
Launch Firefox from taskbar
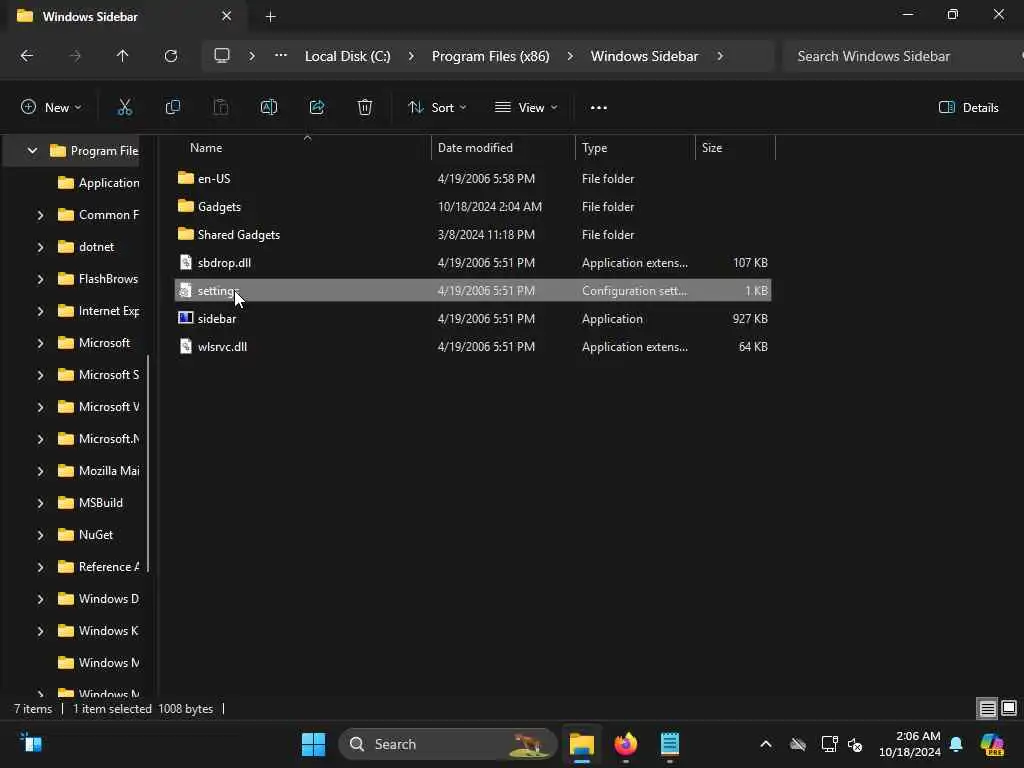[x=626, y=744]
